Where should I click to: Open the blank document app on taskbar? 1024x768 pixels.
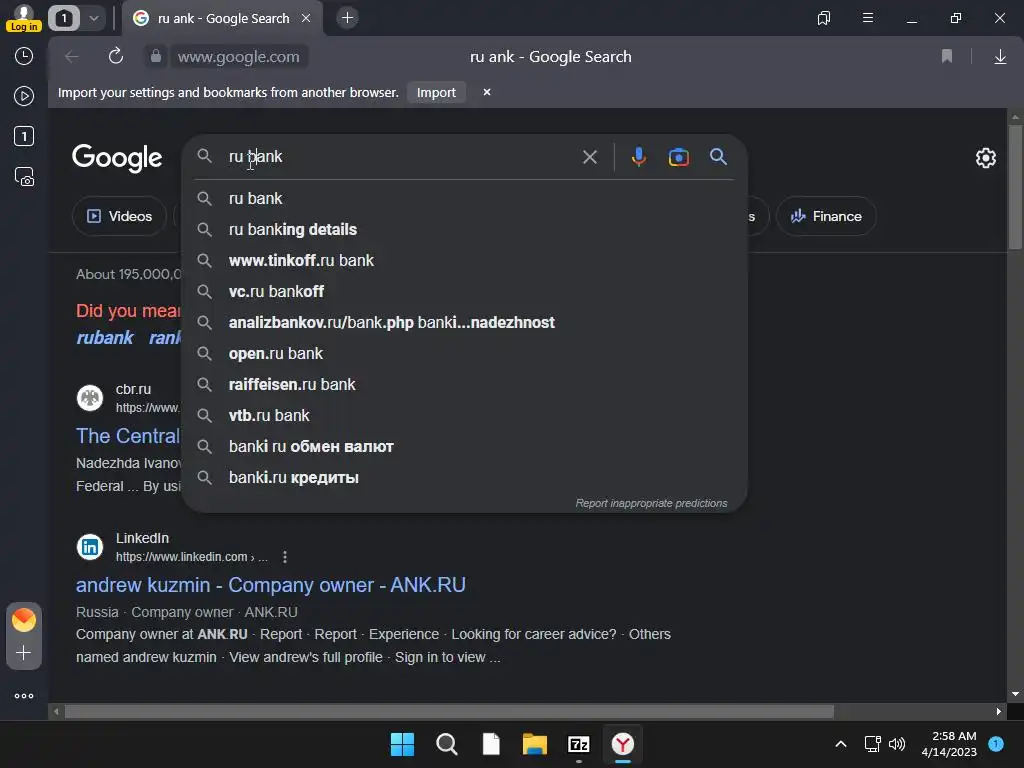(x=491, y=744)
